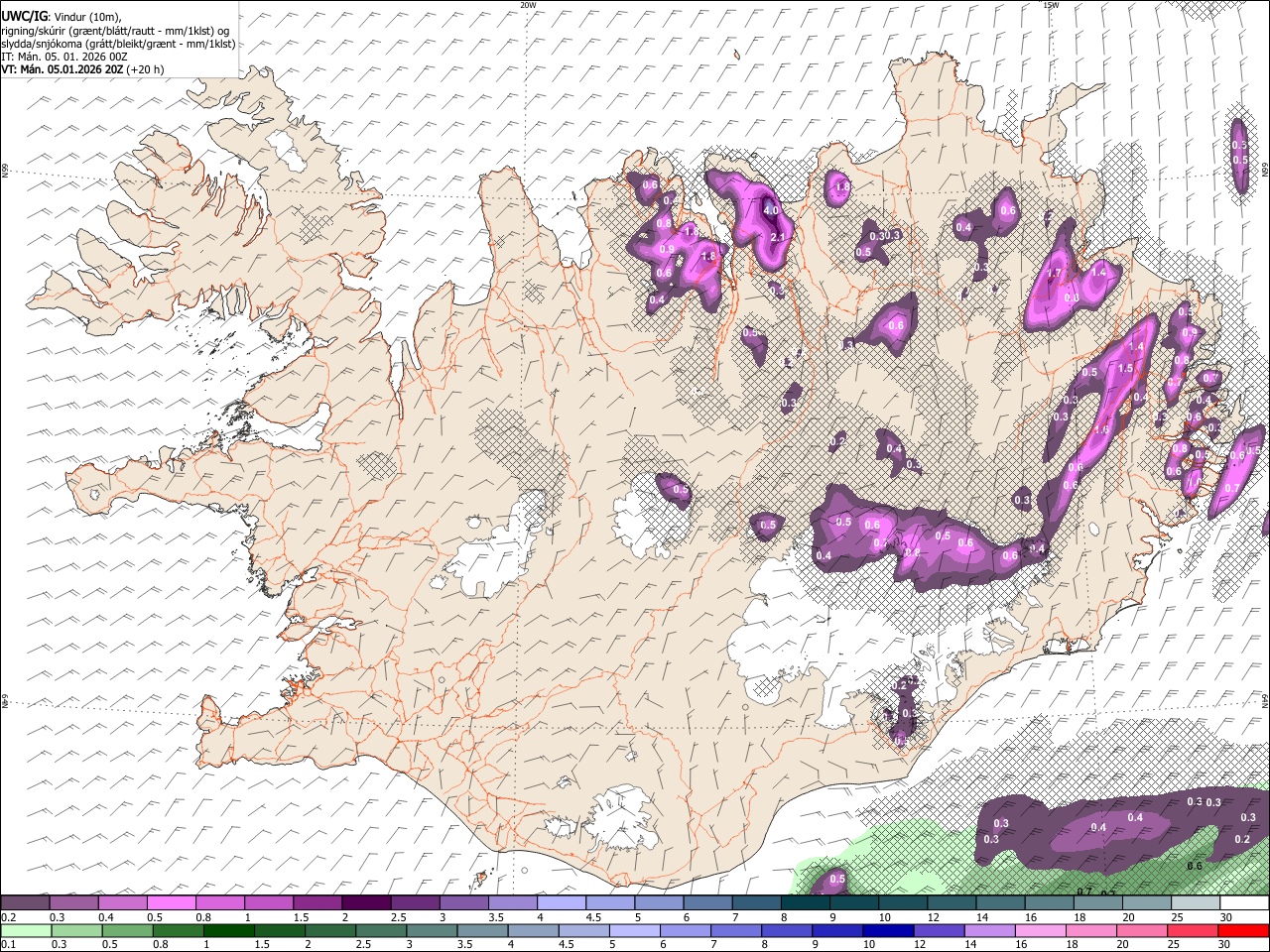Pick the bright pink snow-scale swatch at 0.5
This screenshot has width=1270, height=952.
pyautogui.click(x=171, y=902)
